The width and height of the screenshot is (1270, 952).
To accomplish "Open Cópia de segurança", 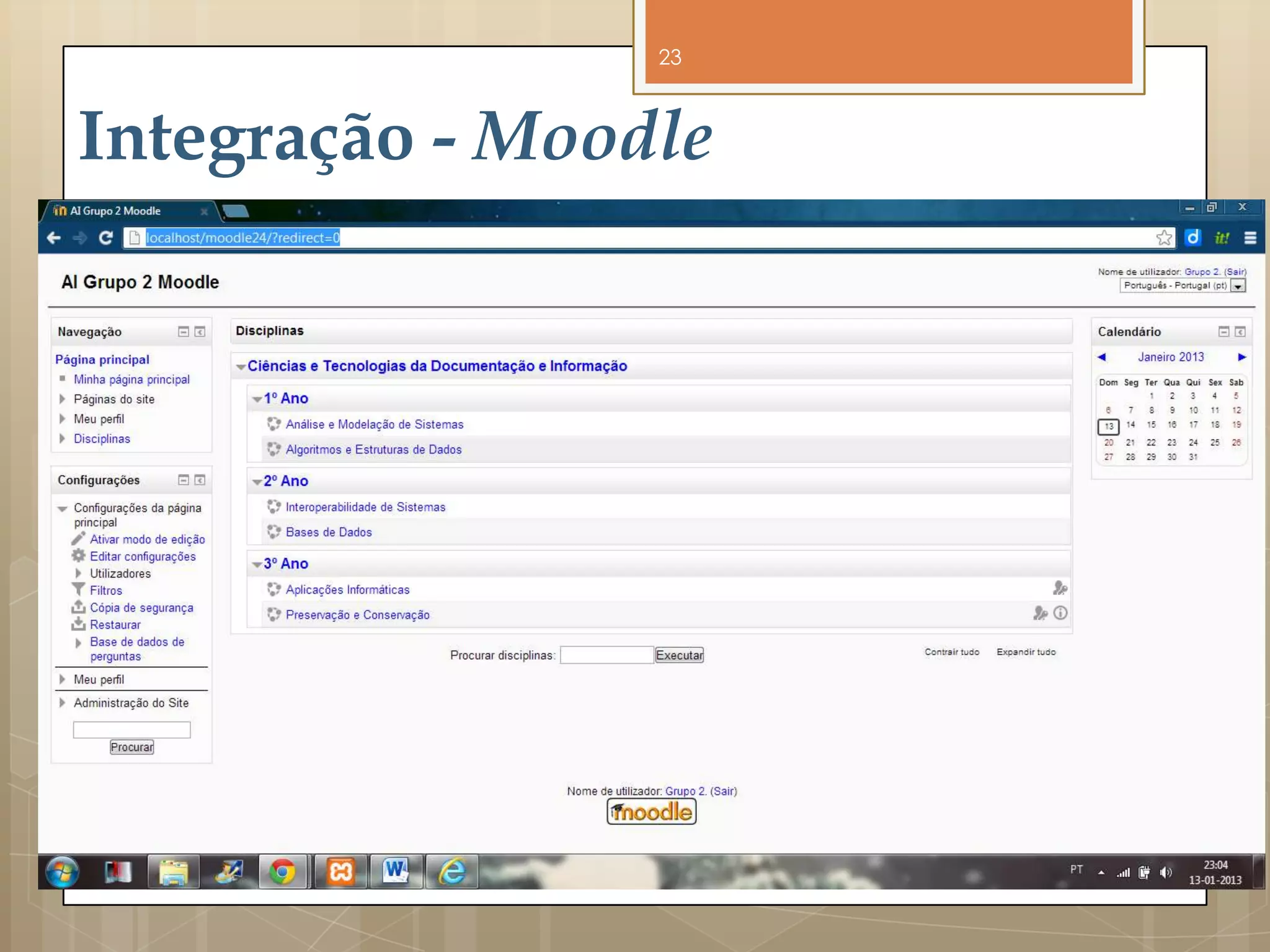I will 141,608.
